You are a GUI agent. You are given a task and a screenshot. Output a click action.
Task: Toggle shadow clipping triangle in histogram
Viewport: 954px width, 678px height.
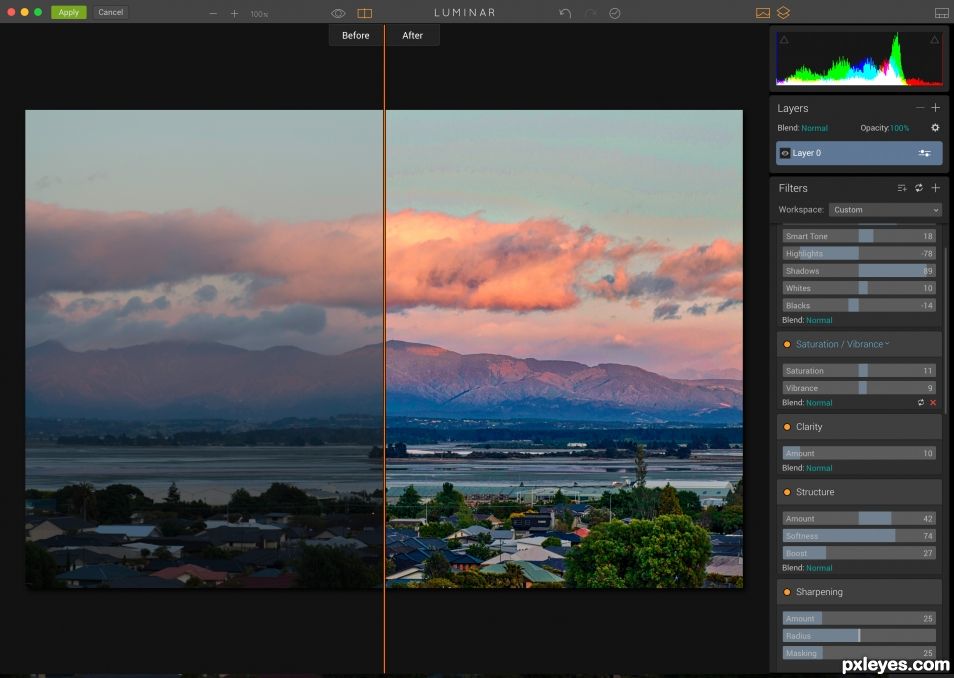pyautogui.click(x=784, y=40)
